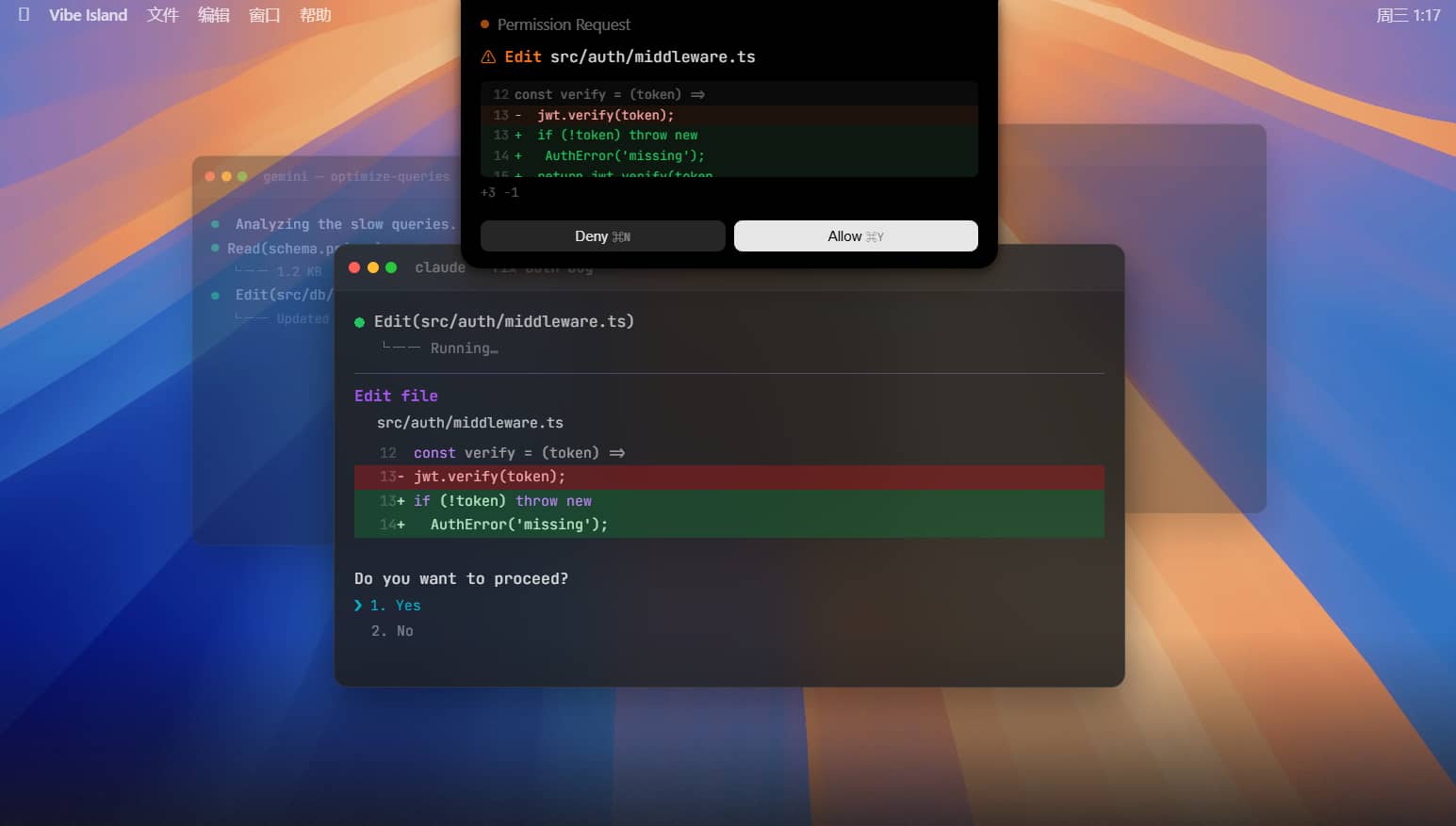Open the 编辑 menu
The height and width of the screenshot is (826, 1456).
click(x=214, y=15)
